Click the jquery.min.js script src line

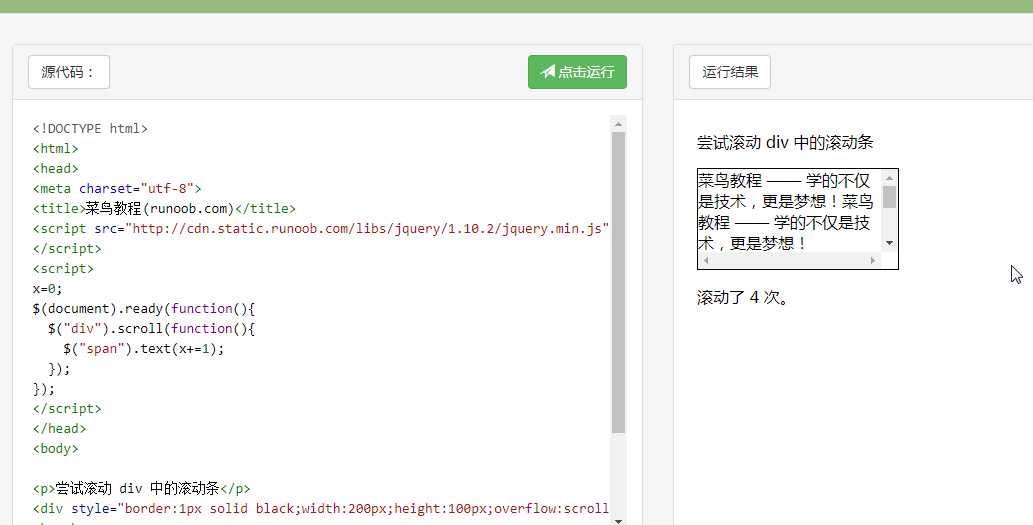[x=321, y=229]
